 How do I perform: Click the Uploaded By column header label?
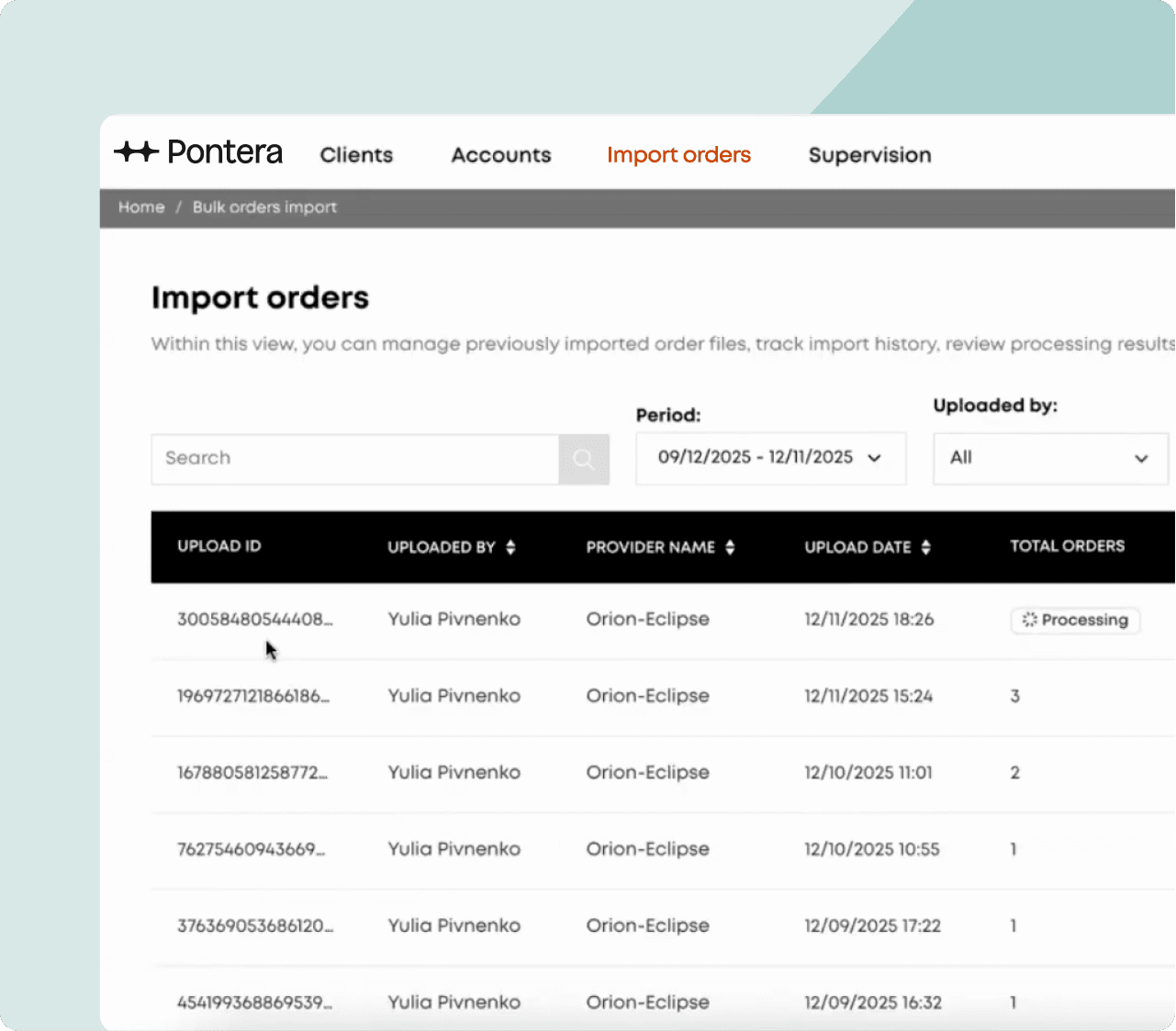tap(442, 547)
